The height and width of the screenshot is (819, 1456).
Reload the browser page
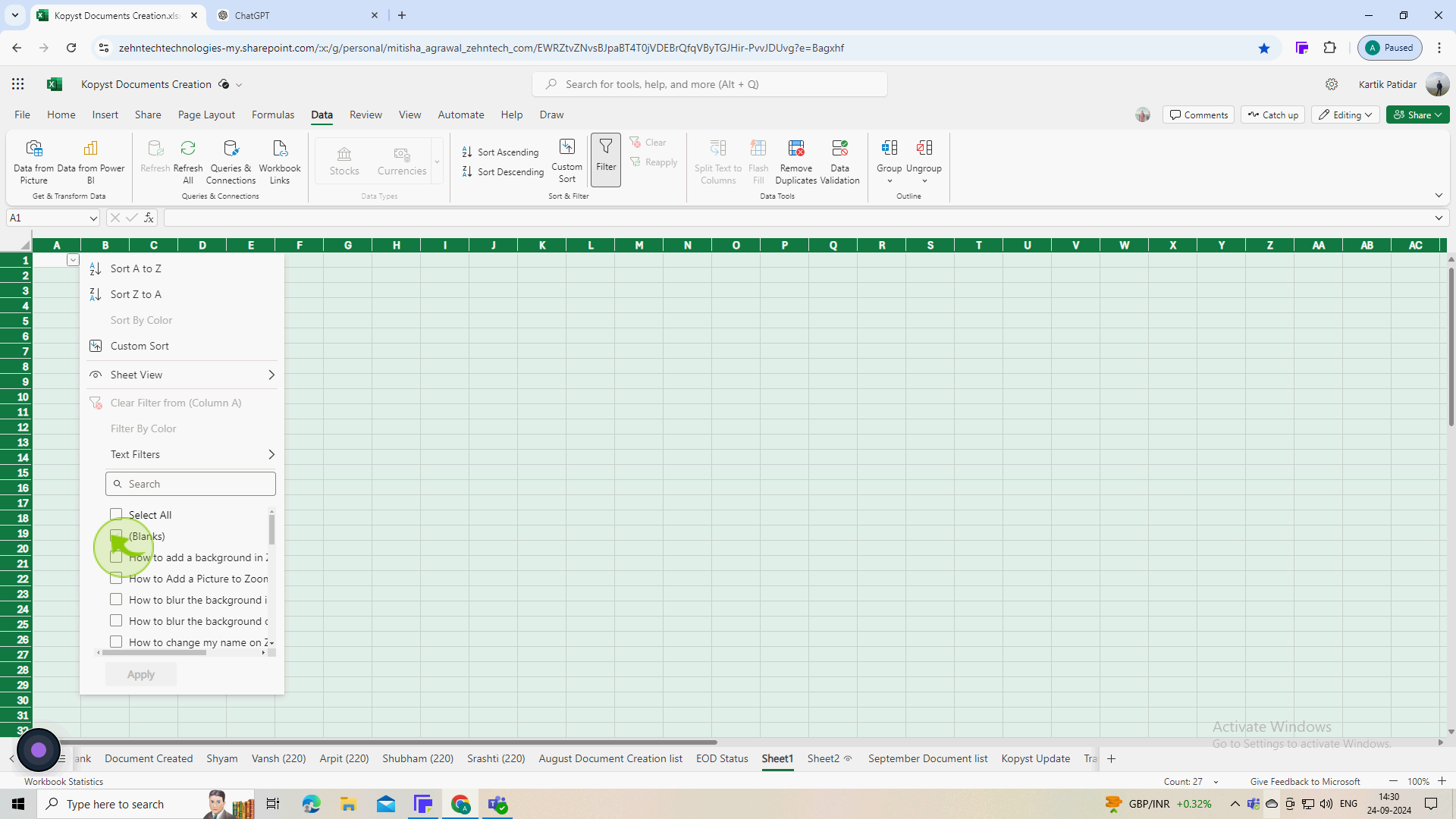pyautogui.click(x=71, y=48)
